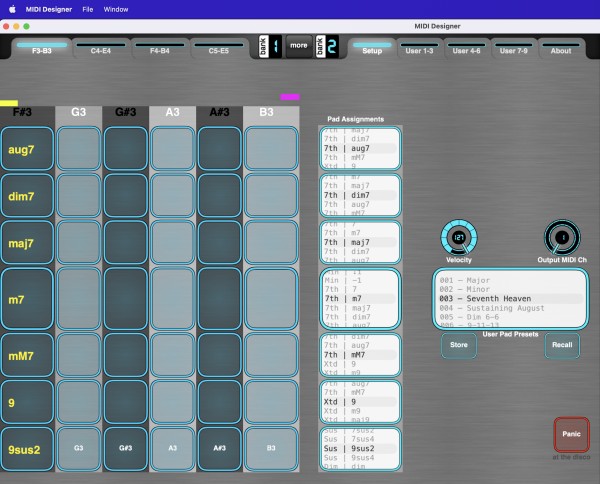The image size is (600, 484).
Task: Open the User 1-3 tab
Action: (419, 48)
